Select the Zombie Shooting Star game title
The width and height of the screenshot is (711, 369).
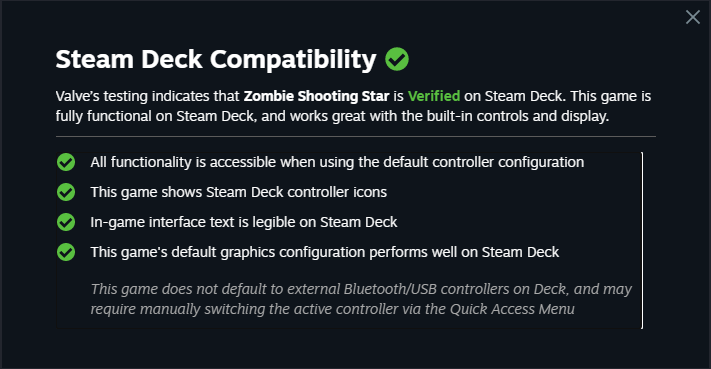pyautogui.click(x=317, y=96)
